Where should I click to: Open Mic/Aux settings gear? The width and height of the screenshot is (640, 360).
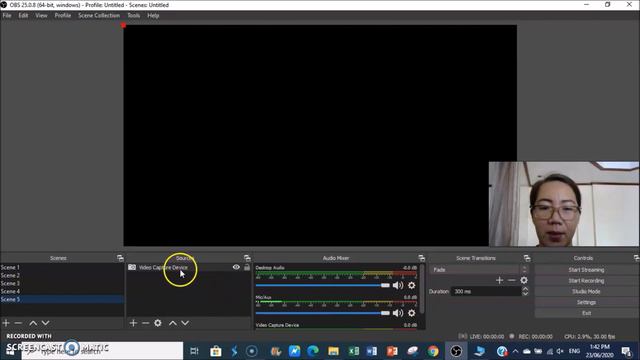pyautogui.click(x=411, y=313)
